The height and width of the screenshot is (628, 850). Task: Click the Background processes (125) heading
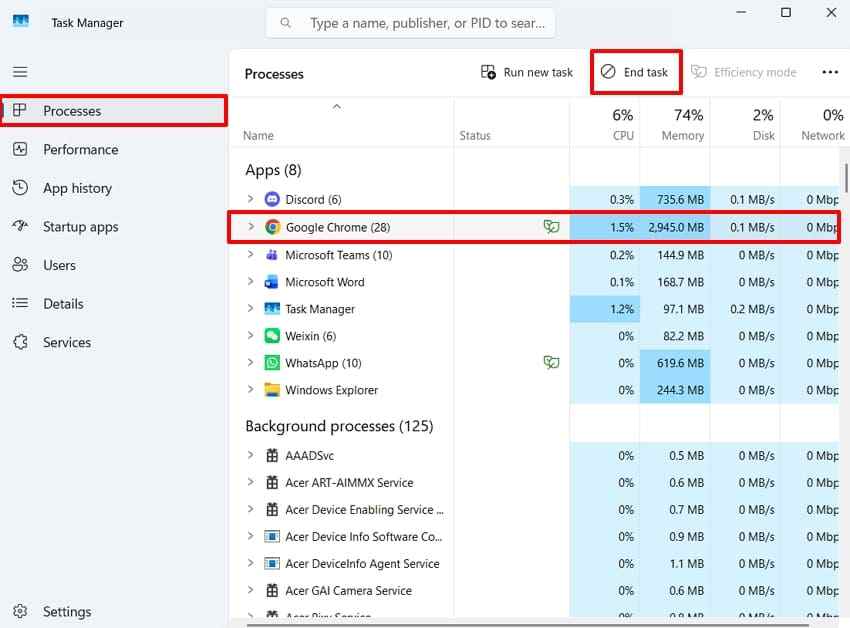click(339, 426)
